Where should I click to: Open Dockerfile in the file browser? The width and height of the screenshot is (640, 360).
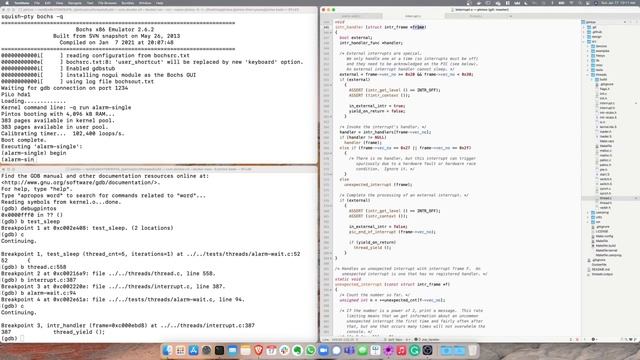click(599, 264)
